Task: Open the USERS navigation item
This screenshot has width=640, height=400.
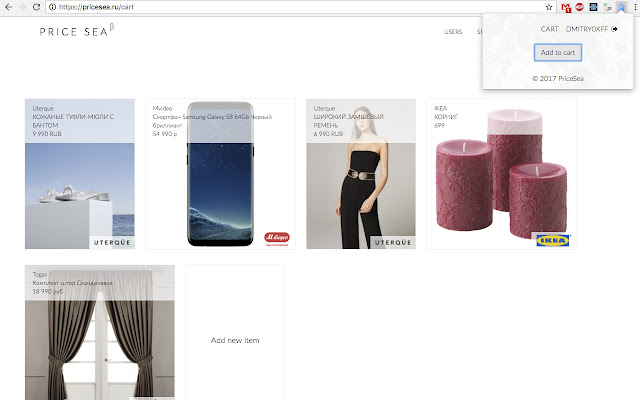Action: point(453,31)
